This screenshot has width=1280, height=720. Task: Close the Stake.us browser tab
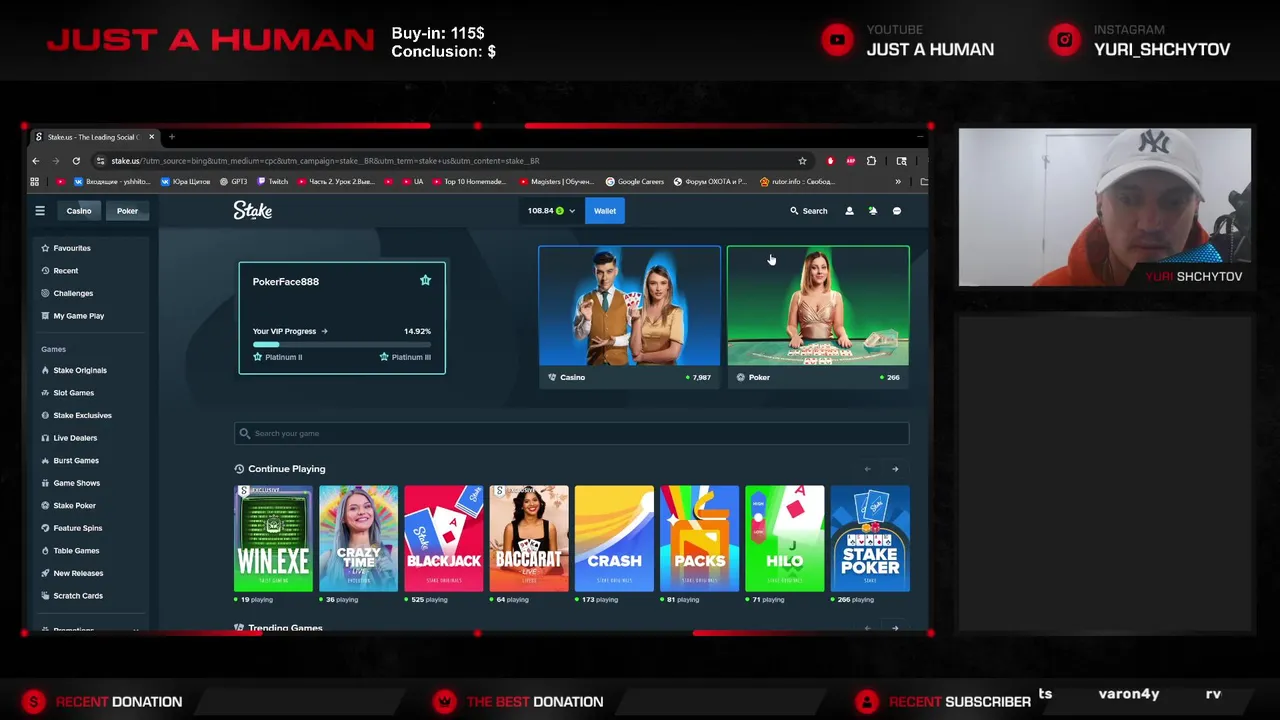[x=152, y=137]
